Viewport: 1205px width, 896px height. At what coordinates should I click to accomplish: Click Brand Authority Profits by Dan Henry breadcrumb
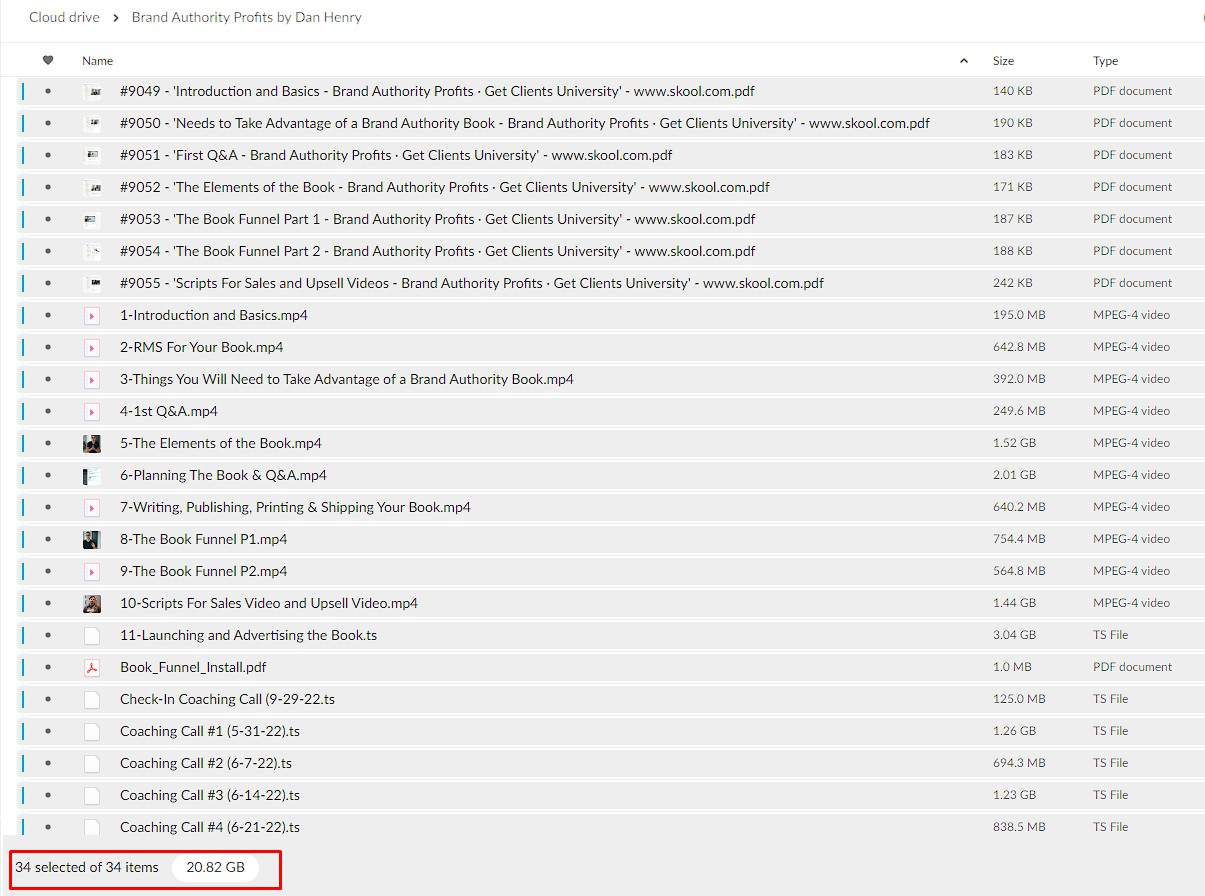(246, 17)
